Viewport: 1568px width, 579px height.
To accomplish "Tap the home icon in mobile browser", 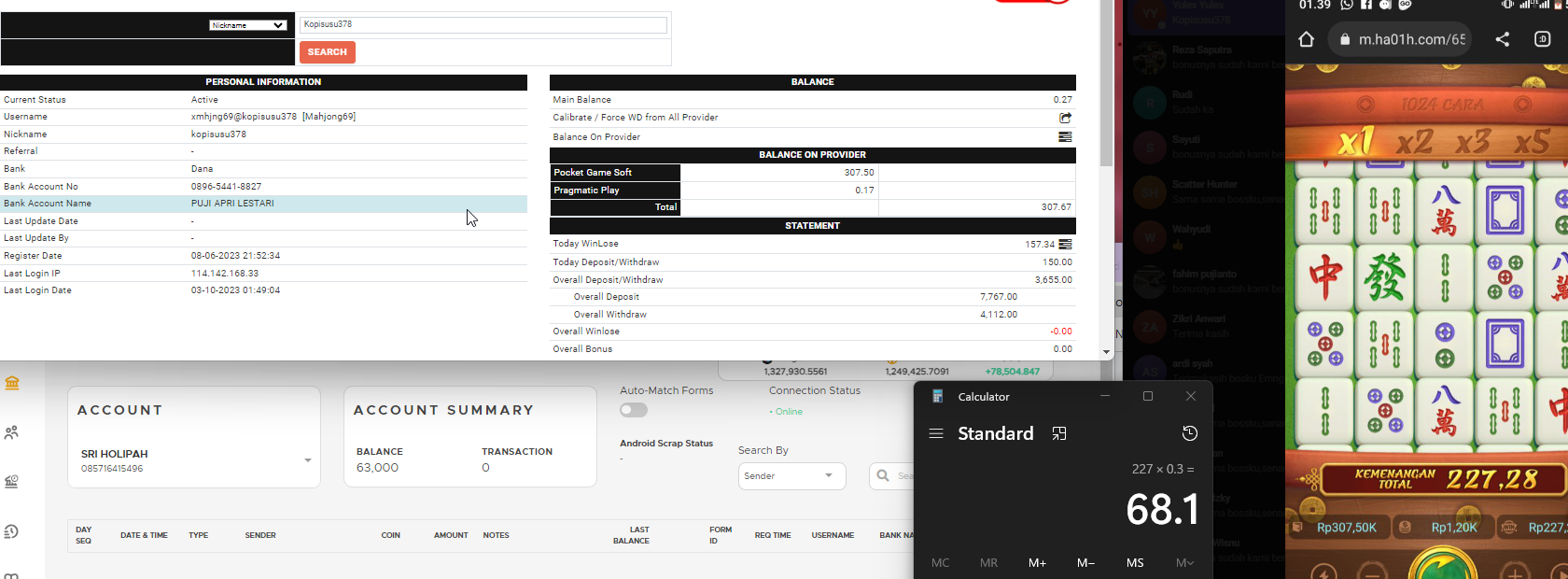I will 1307,39.
